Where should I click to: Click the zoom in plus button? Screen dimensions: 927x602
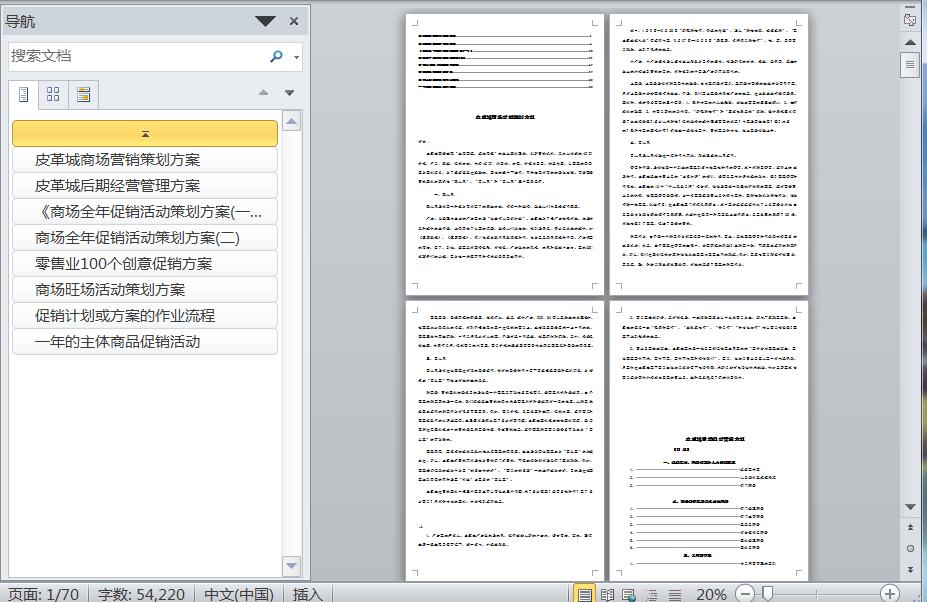pyautogui.click(x=889, y=594)
